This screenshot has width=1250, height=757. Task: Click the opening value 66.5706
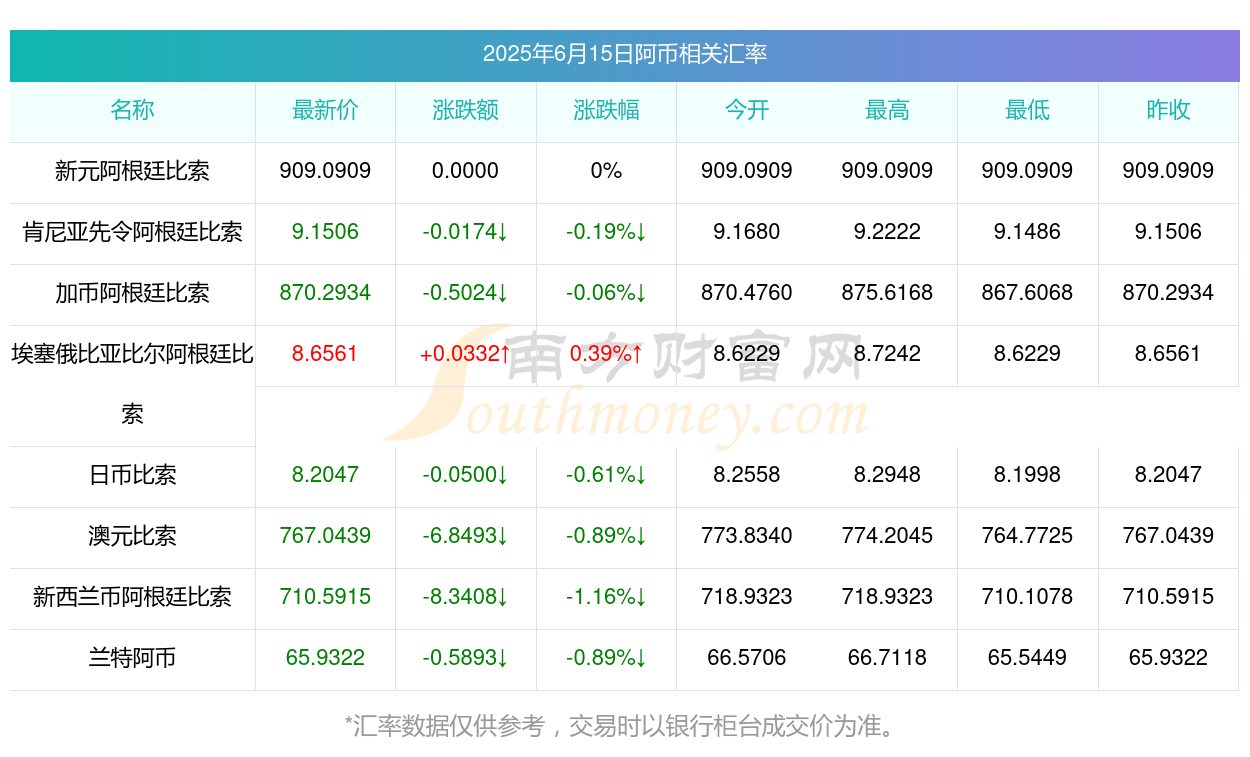(x=747, y=658)
